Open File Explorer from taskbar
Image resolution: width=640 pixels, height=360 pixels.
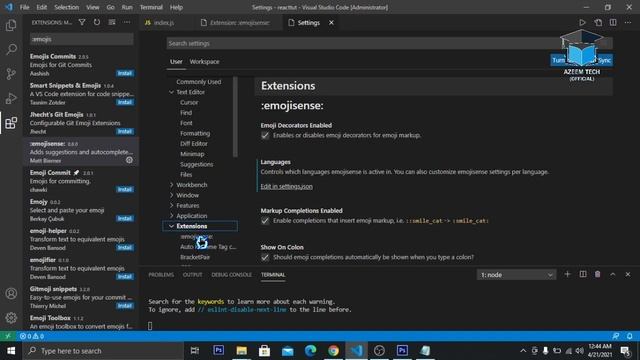tap(242, 351)
